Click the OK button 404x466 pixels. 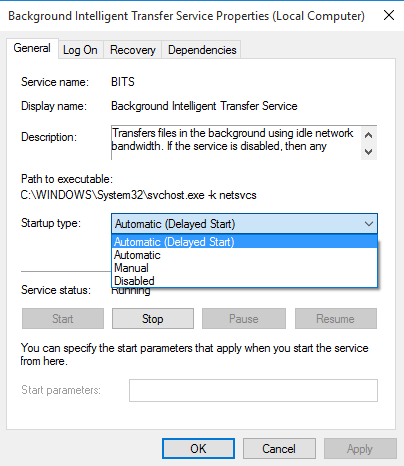click(198, 449)
